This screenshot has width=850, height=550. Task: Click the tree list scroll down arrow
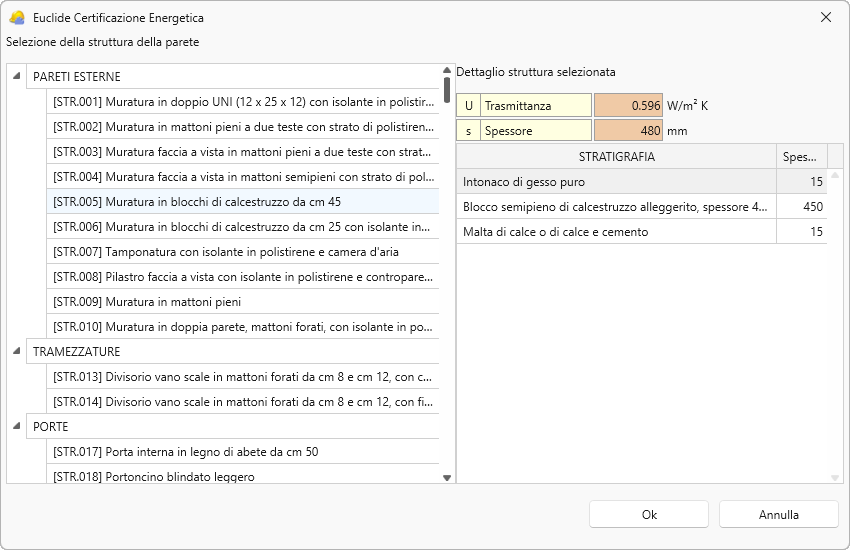(447, 478)
